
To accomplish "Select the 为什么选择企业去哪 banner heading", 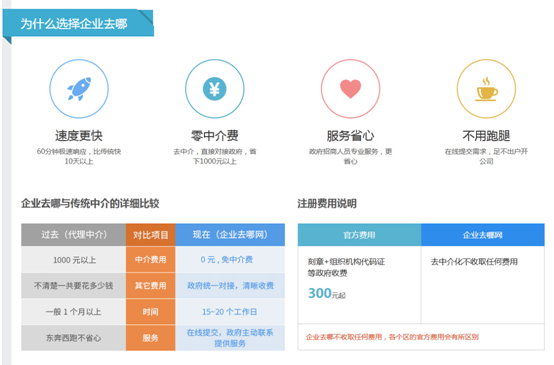I will 73,24.
